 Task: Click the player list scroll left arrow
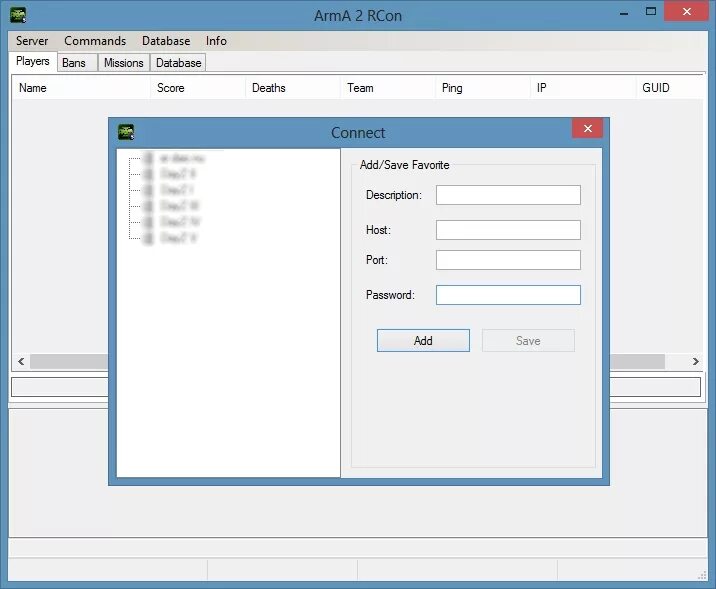[21, 361]
